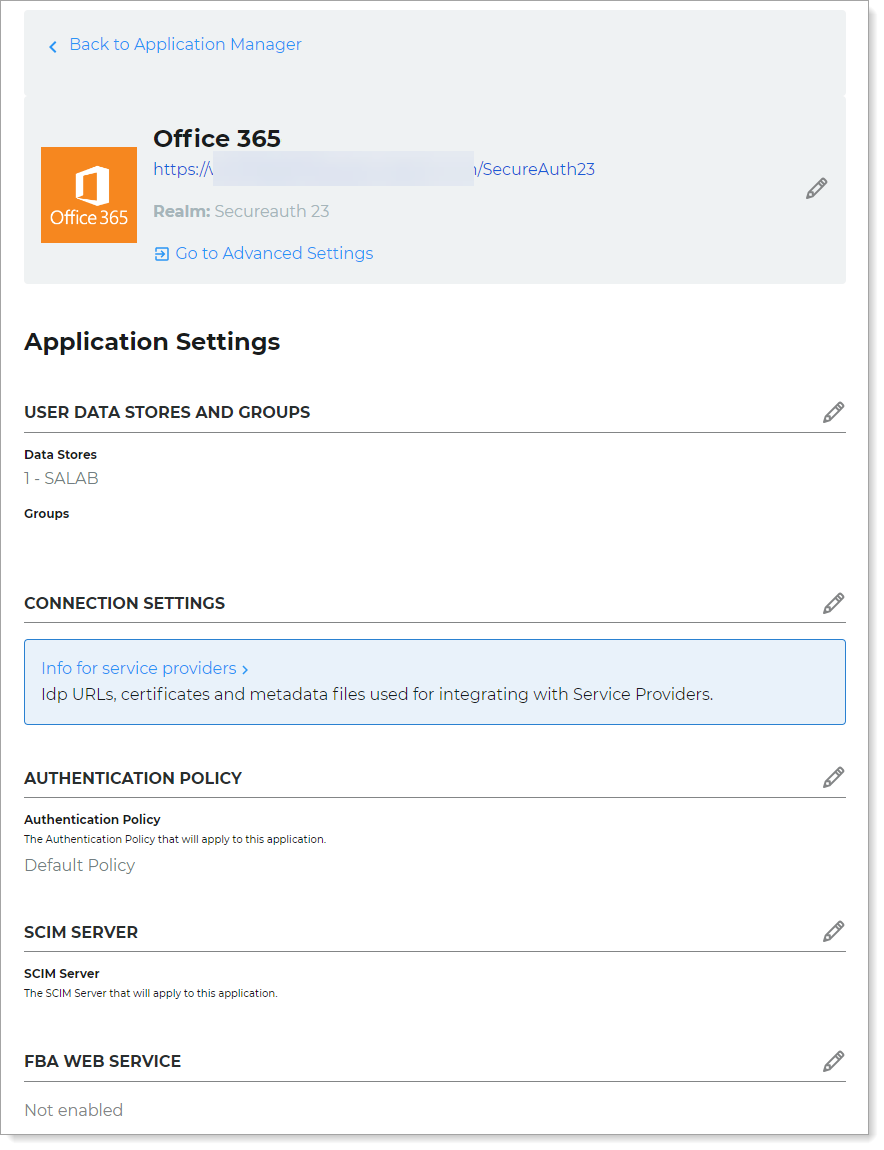The height and width of the screenshot is (1150, 884).
Task: Click the Office 365 name heading
Action: tap(216, 138)
